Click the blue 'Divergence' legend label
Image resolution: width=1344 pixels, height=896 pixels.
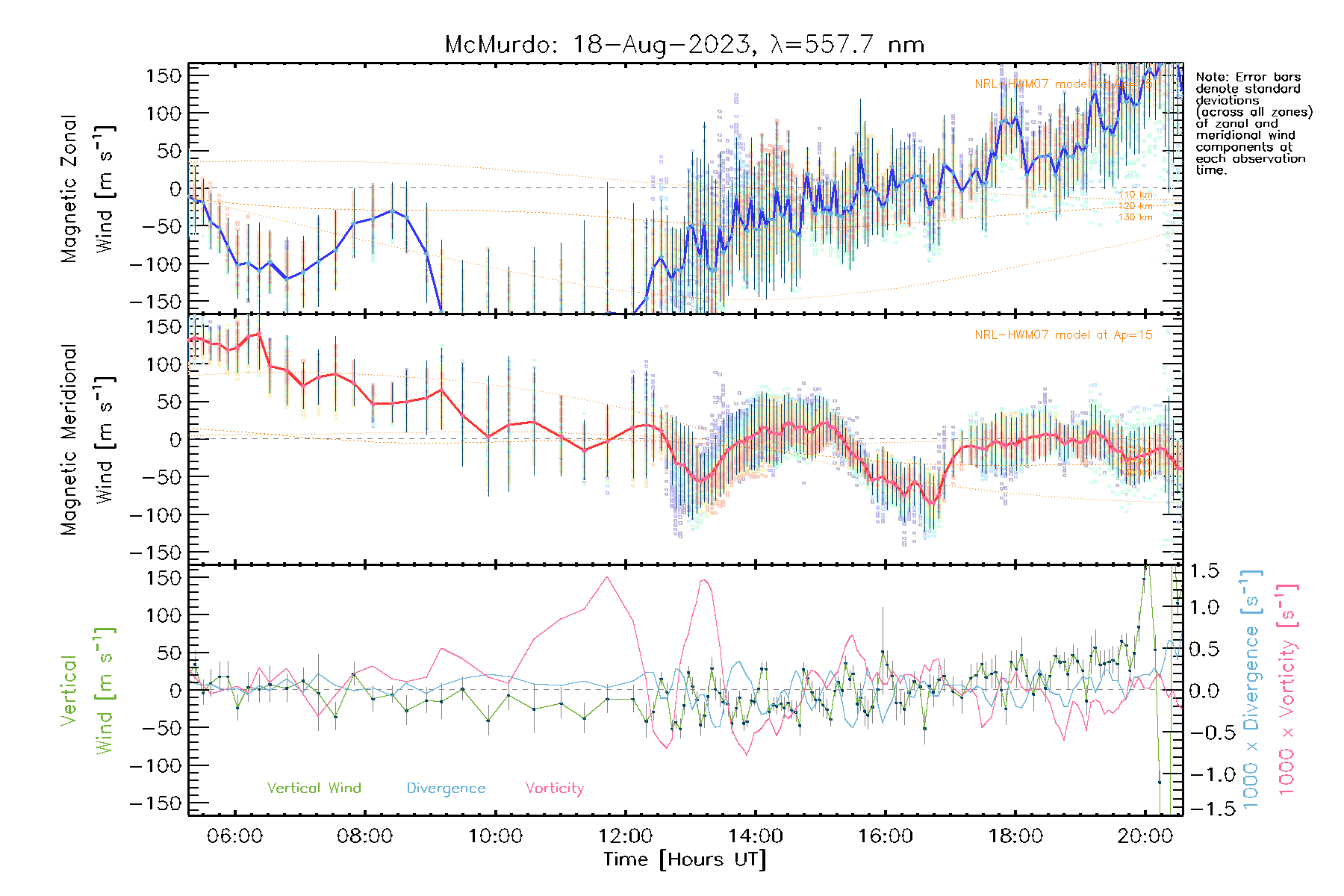coord(446,788)
